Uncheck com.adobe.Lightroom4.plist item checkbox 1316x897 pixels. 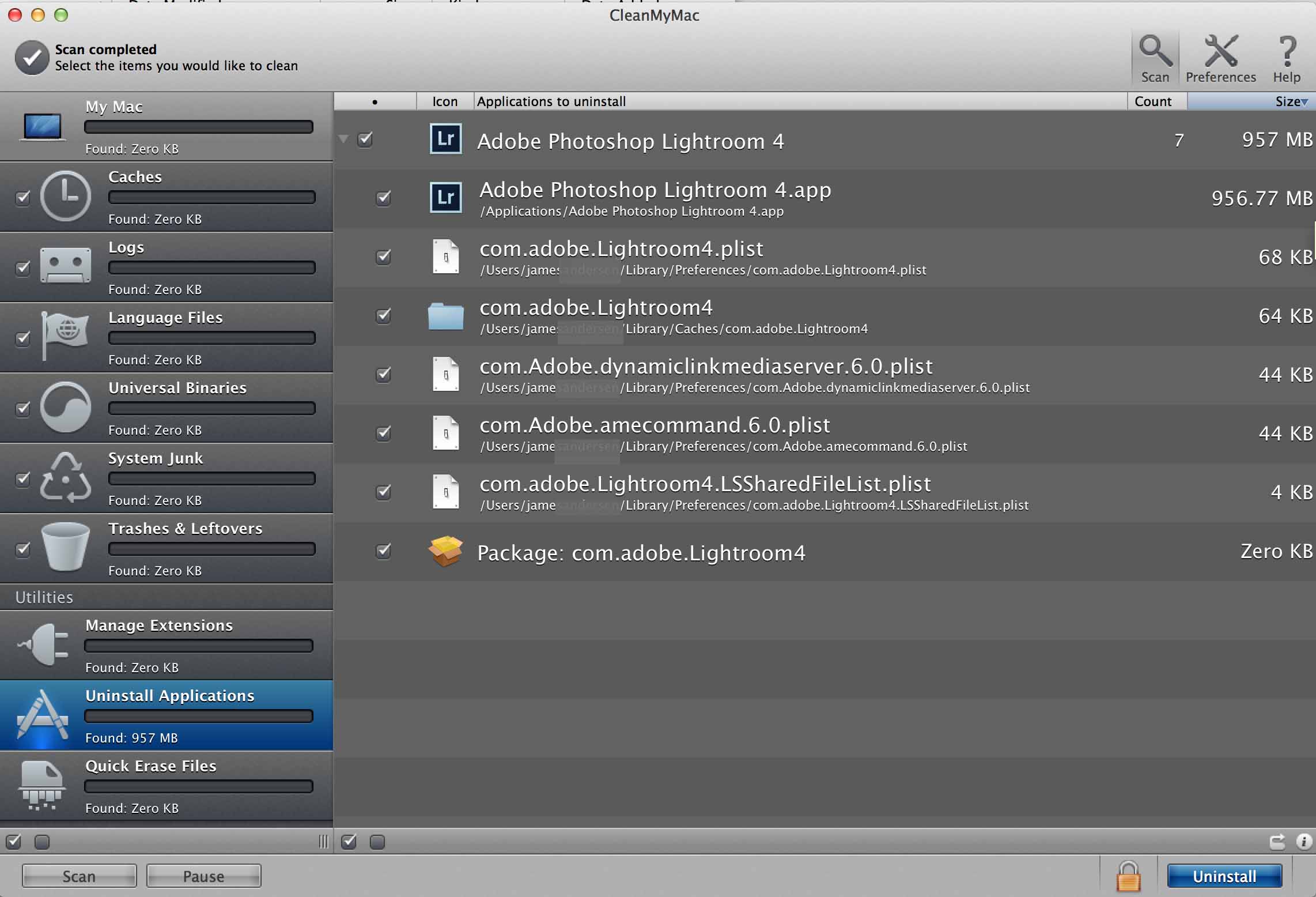[383, 257]
